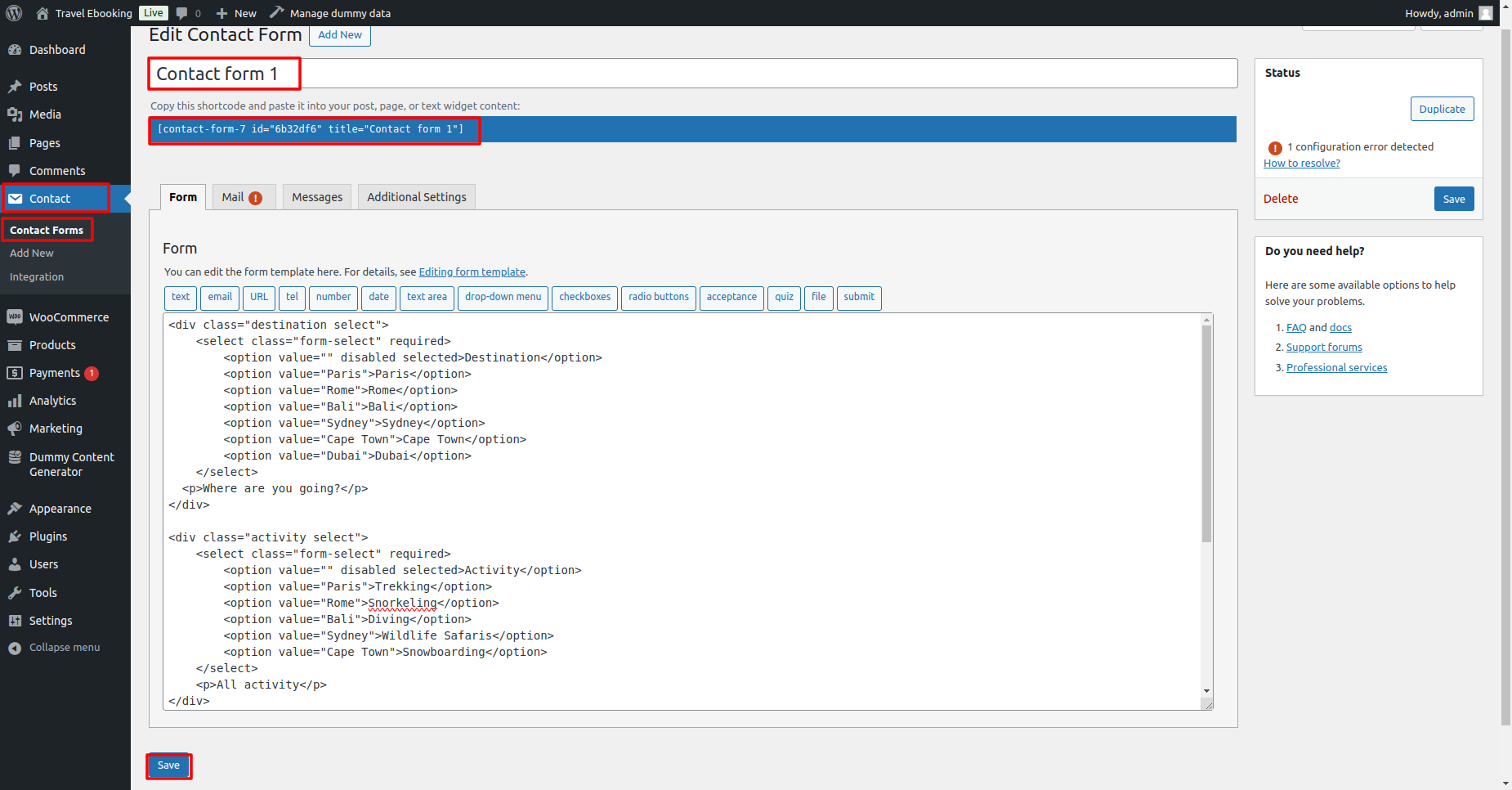Go to the WooCommerce menu
The image size is (1512, 790).
click(69, 317)
